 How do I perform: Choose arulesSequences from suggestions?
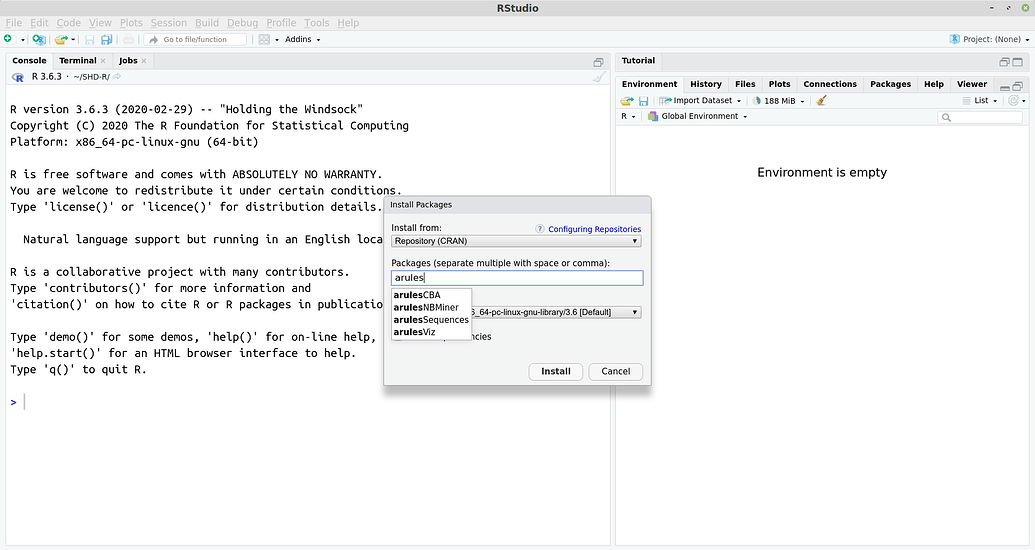[432, 320]
